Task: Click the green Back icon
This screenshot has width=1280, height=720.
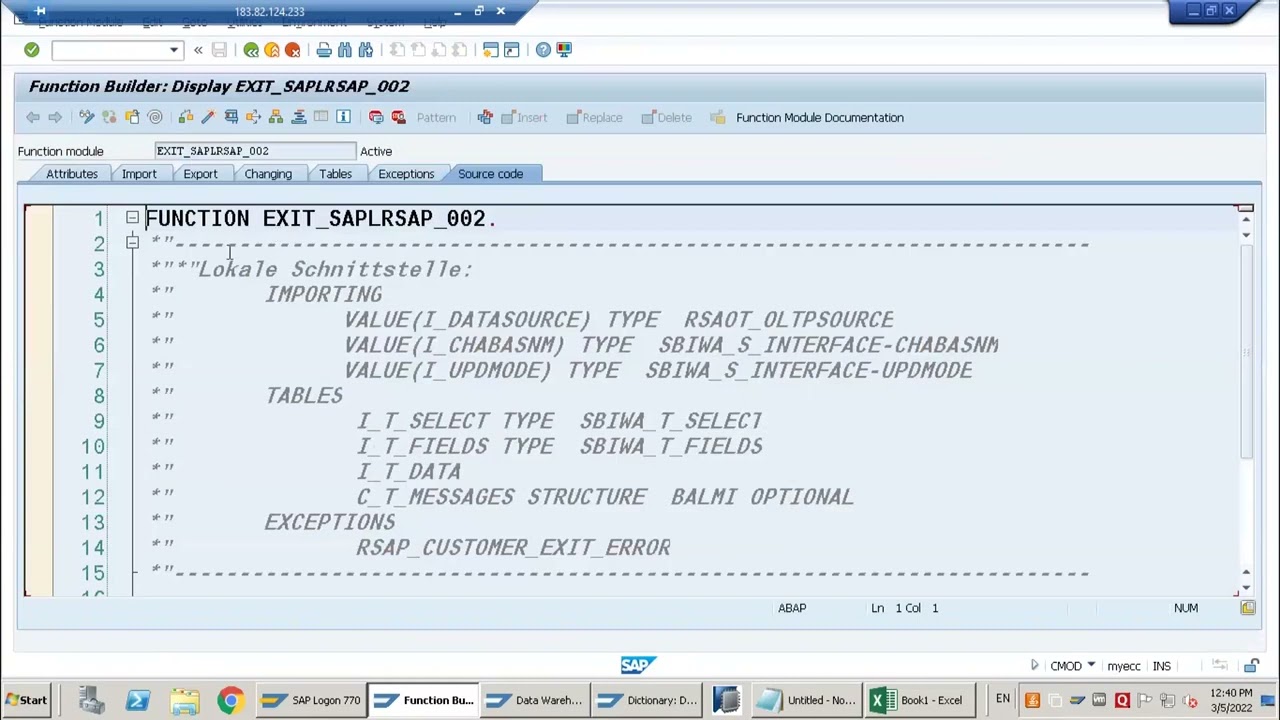Action: 251,50
